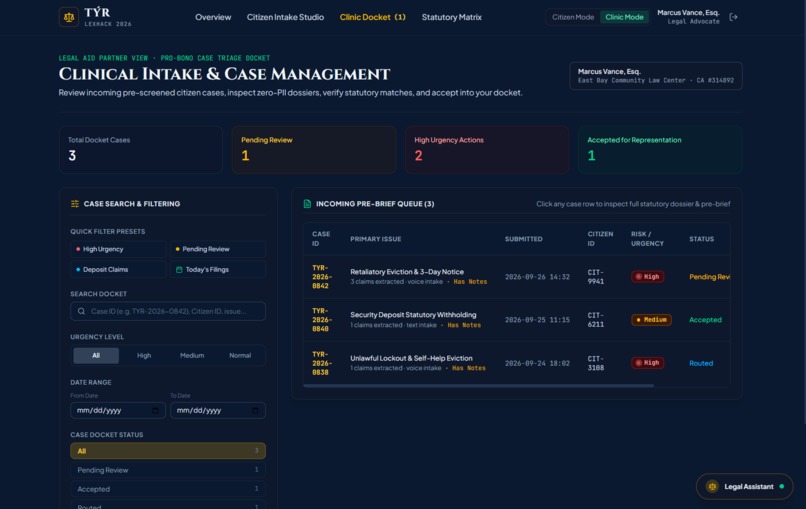The width and height of the screenshot is (806, 509).
Task: Click the Primary Issue column header
Action: (x=376, y=239)
